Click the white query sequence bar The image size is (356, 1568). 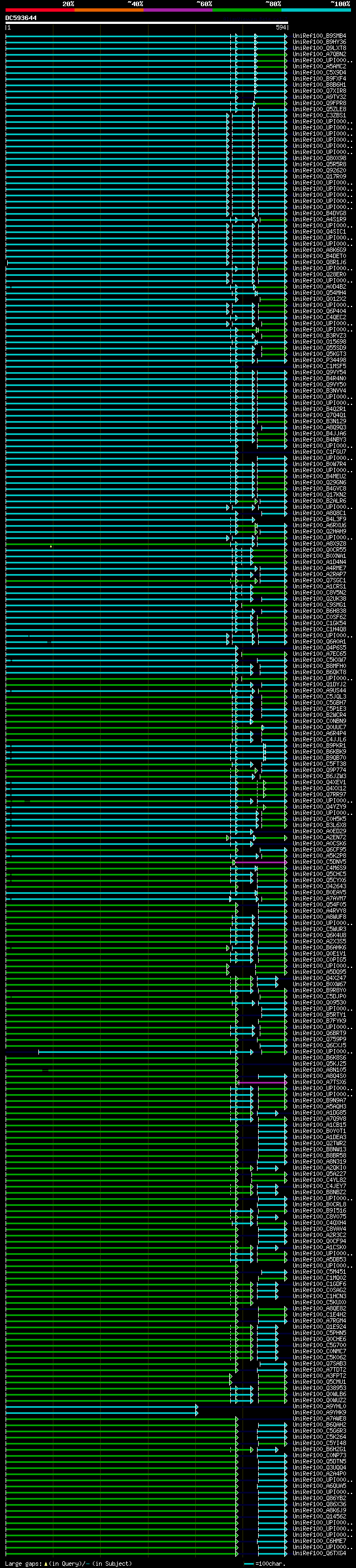(x=147, y=22)
